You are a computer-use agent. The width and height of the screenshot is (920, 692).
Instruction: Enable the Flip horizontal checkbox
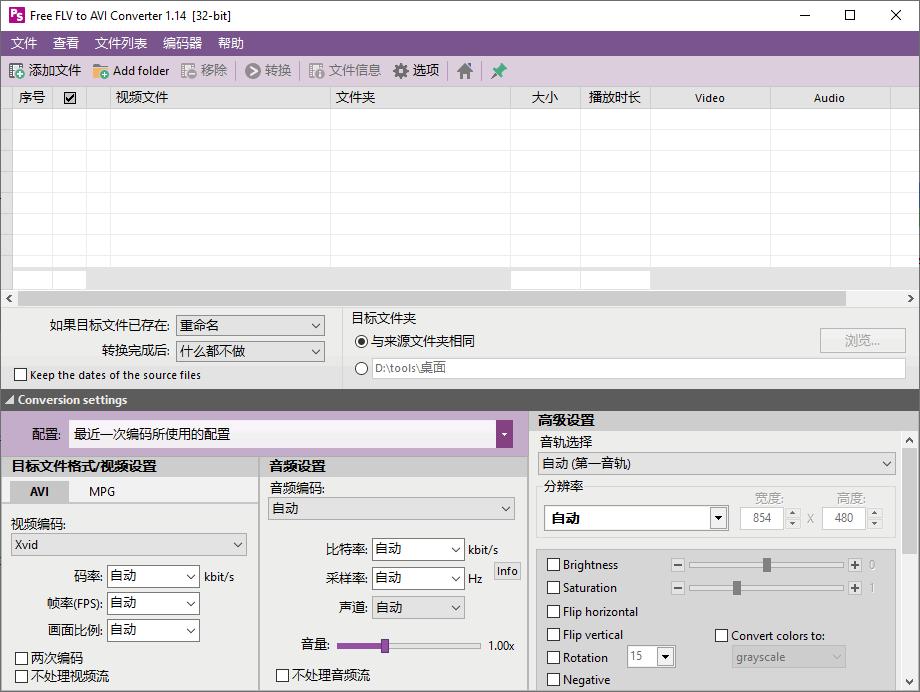[x=553, y=612]
